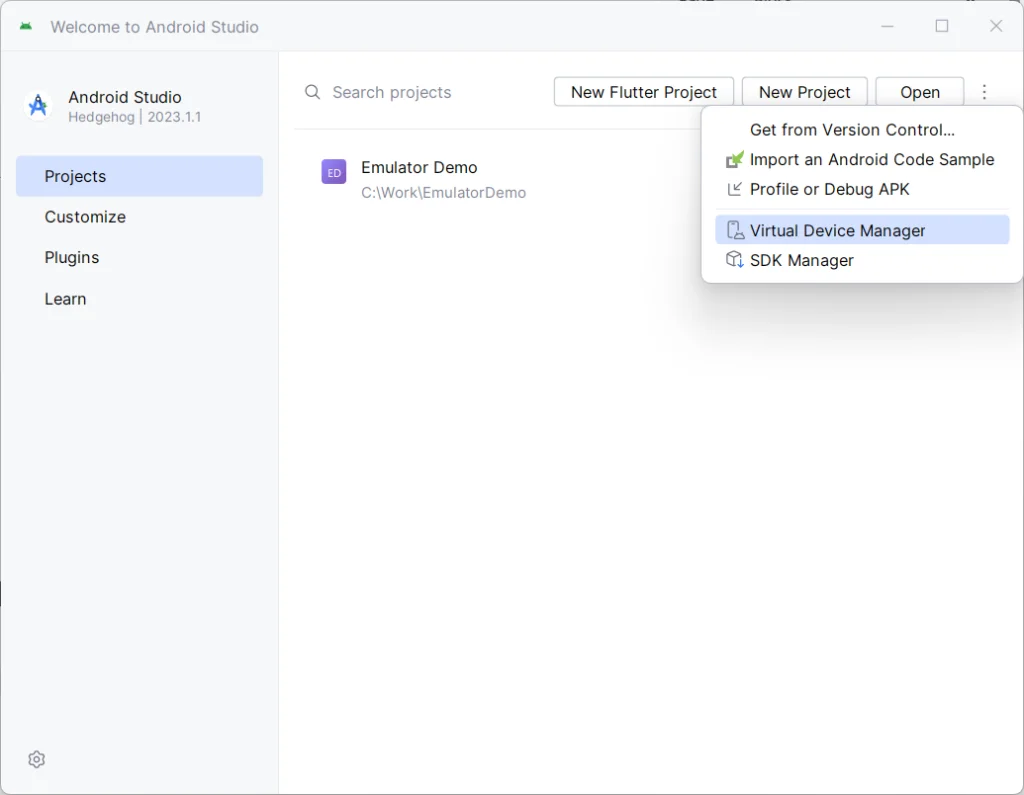The image size is (1024, 795).
Task: Maximize the Welcome to Android Studio window
Action: click(942, 26)
